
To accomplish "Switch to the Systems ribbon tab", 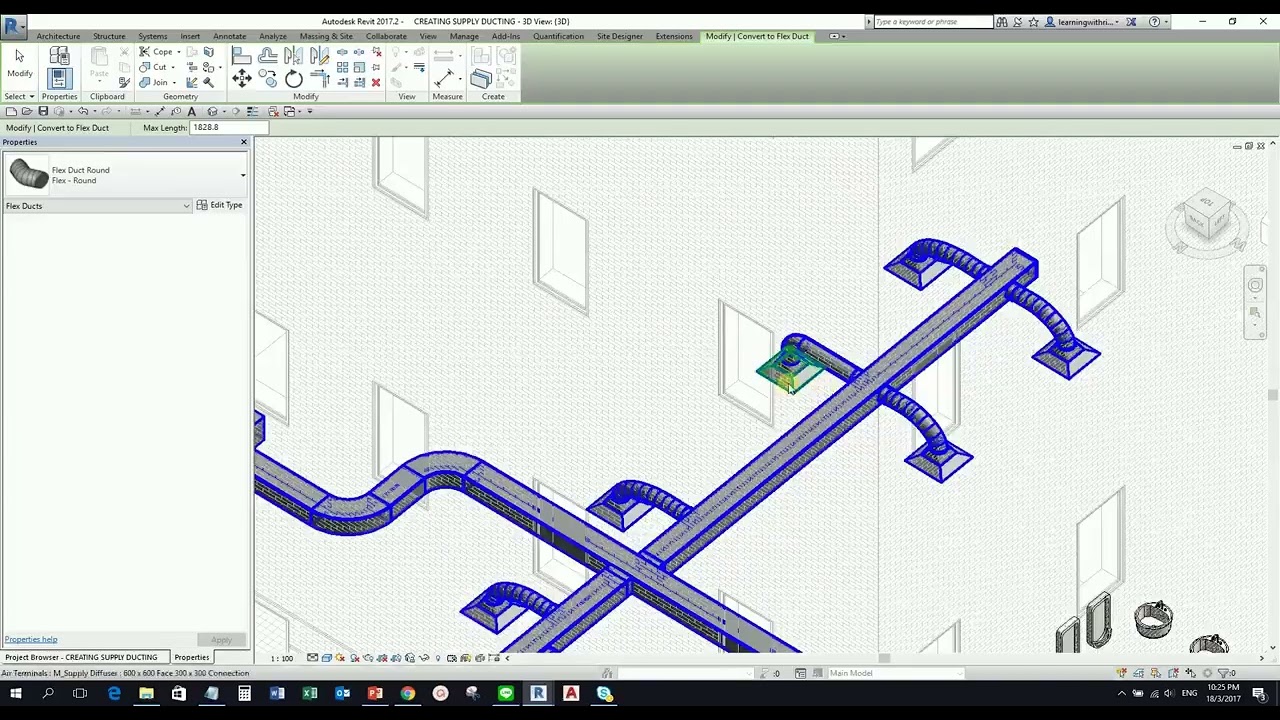I will point(153,36).
